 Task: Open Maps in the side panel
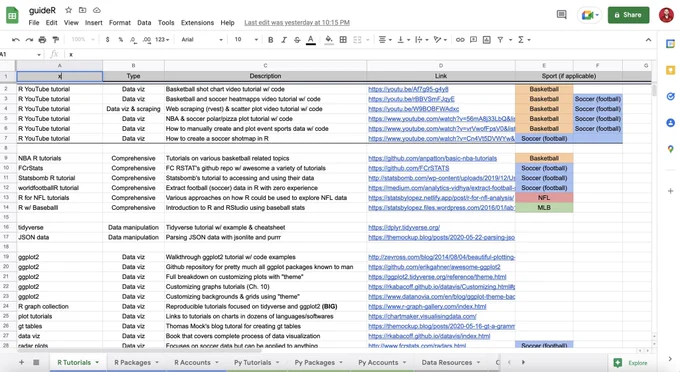(670, 149)
